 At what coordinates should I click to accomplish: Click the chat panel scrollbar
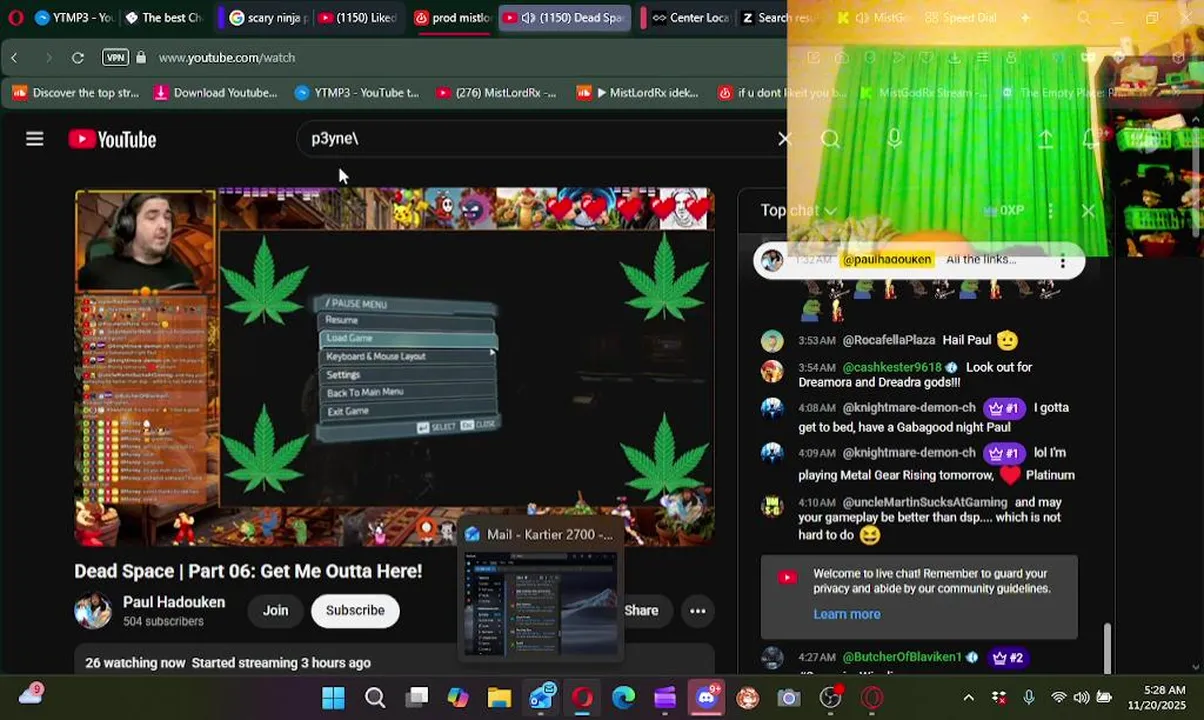(x=1107, y=648)
